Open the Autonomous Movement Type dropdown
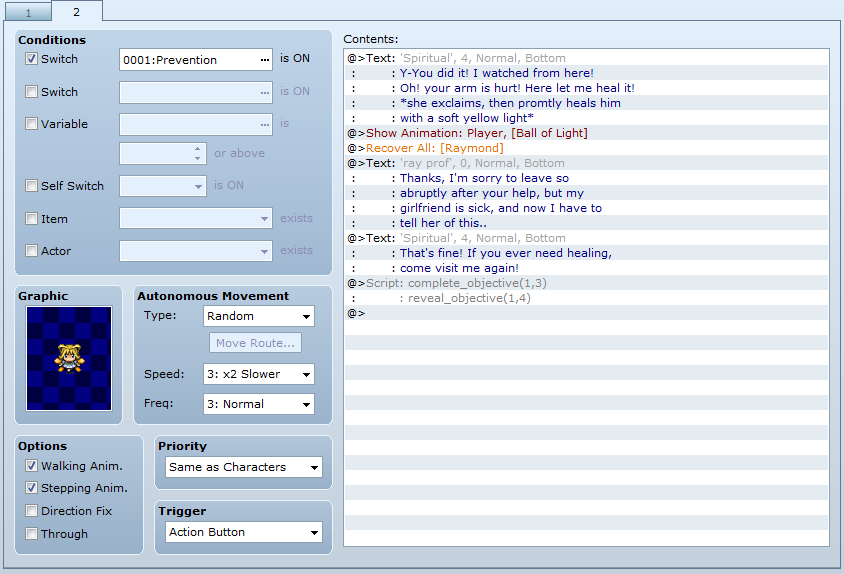Image resolution: width=844 pixels, height=574 pixels. coord(259,316)
